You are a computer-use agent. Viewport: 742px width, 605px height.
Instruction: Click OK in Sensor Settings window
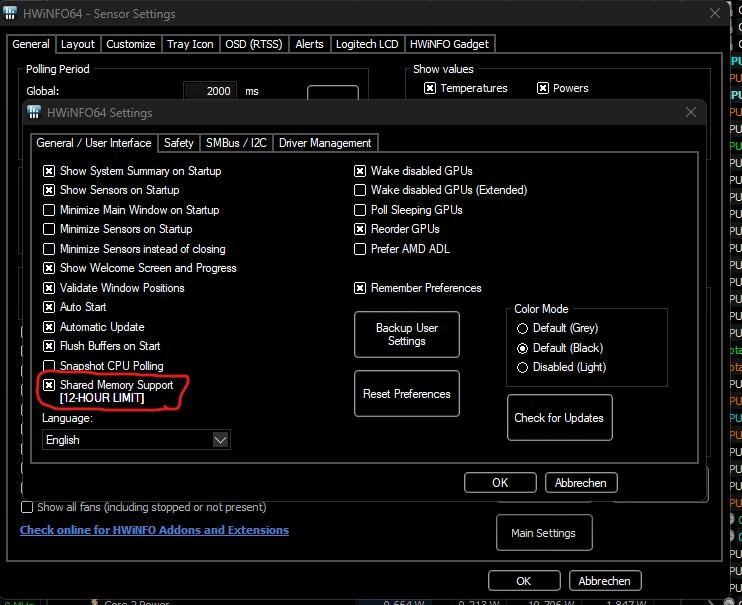click(524, 581)
